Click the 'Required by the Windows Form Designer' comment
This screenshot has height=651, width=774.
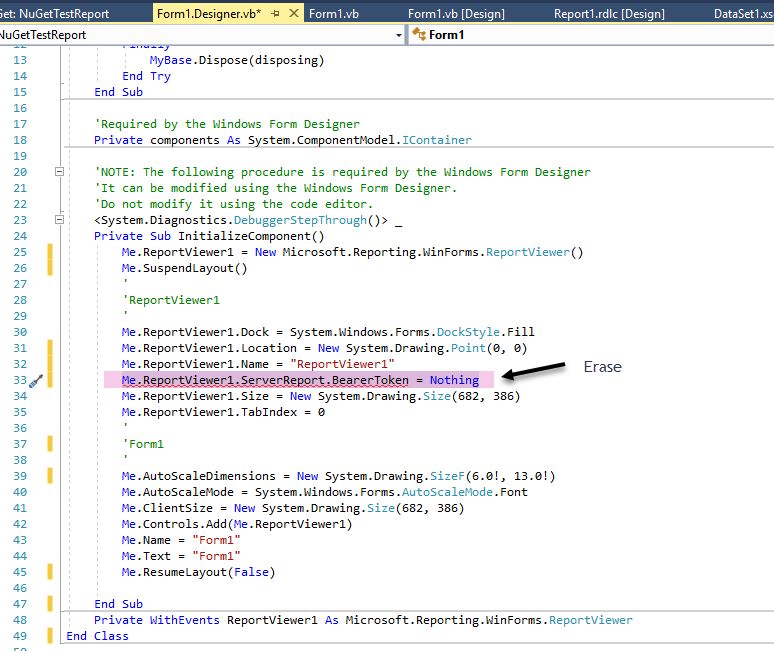227,124
